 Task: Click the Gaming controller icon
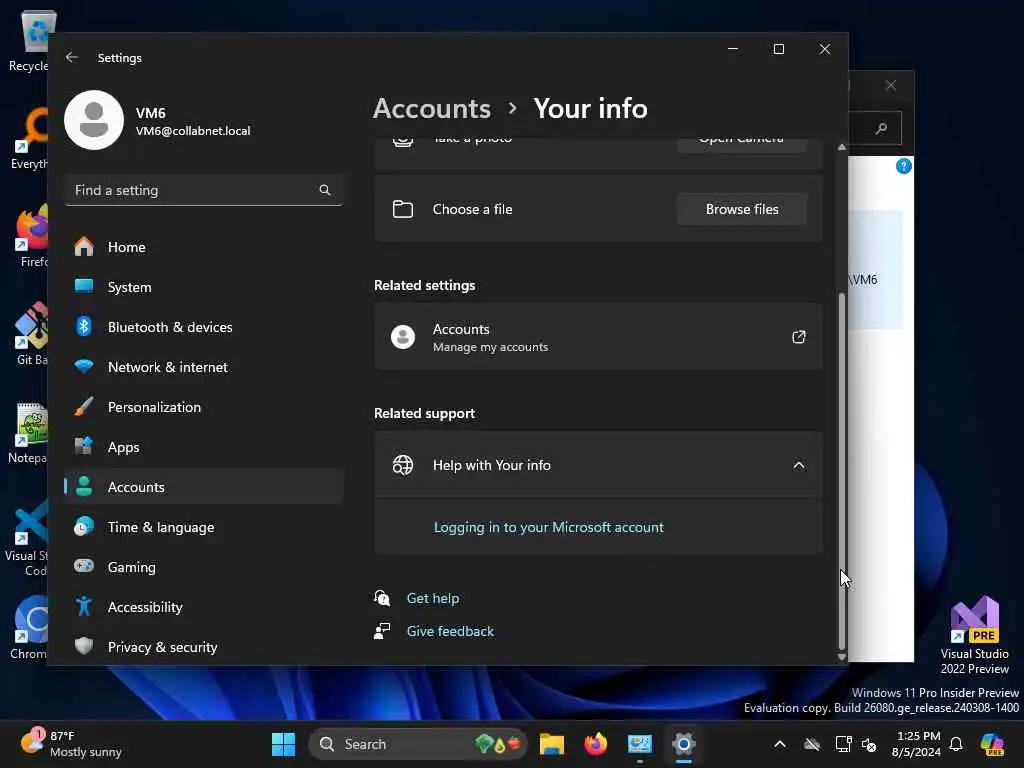(x=84, y=566)
